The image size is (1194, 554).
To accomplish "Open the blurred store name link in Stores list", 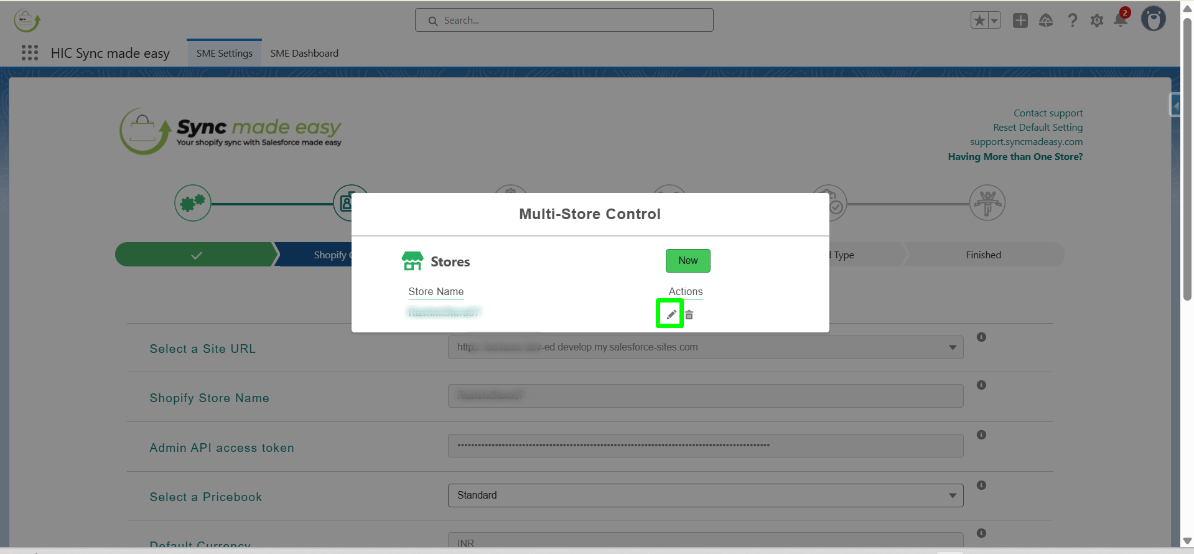I will (443, 312).
